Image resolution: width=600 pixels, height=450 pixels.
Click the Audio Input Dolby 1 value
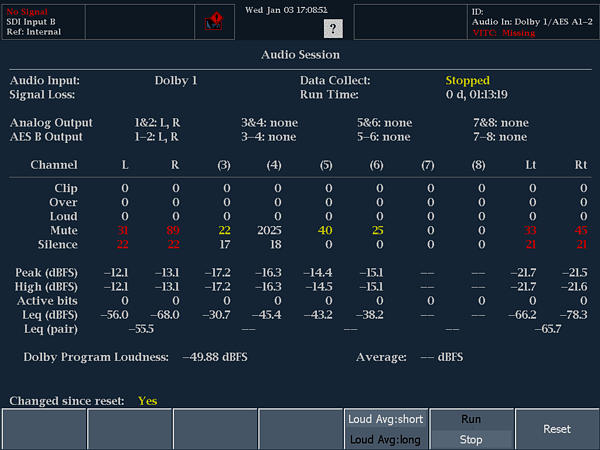[x=176, y=80]
